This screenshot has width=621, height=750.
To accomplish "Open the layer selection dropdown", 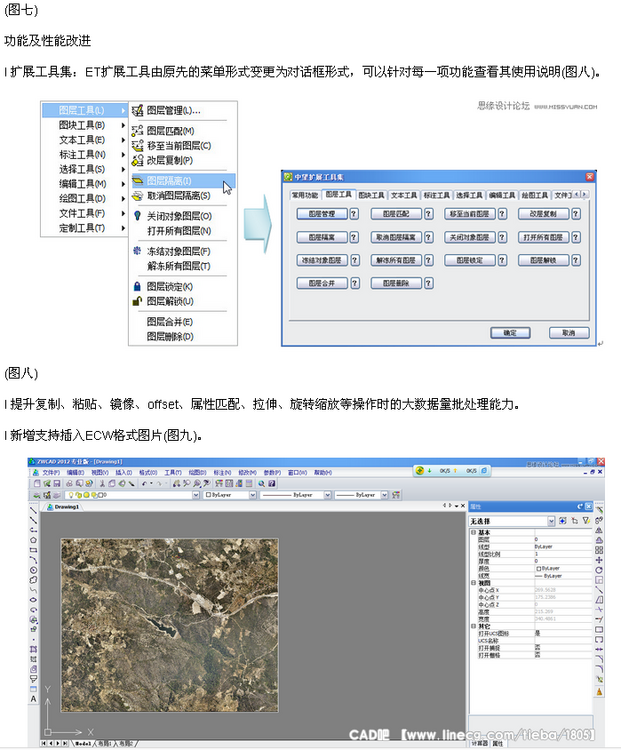I will [196, 495].
